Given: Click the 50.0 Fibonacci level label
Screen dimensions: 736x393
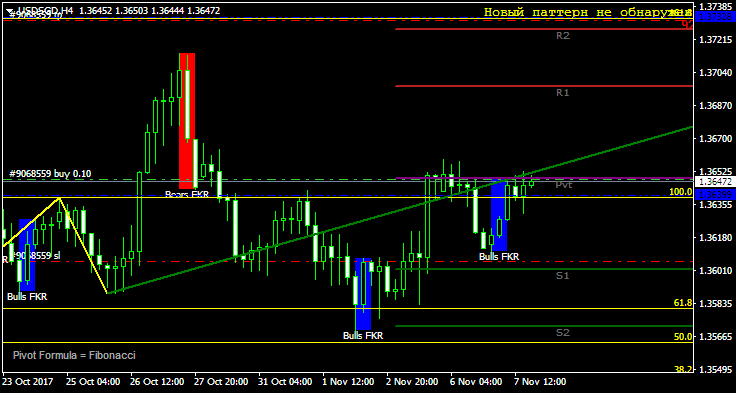Looking at the screenshot, I should [683, 337].
